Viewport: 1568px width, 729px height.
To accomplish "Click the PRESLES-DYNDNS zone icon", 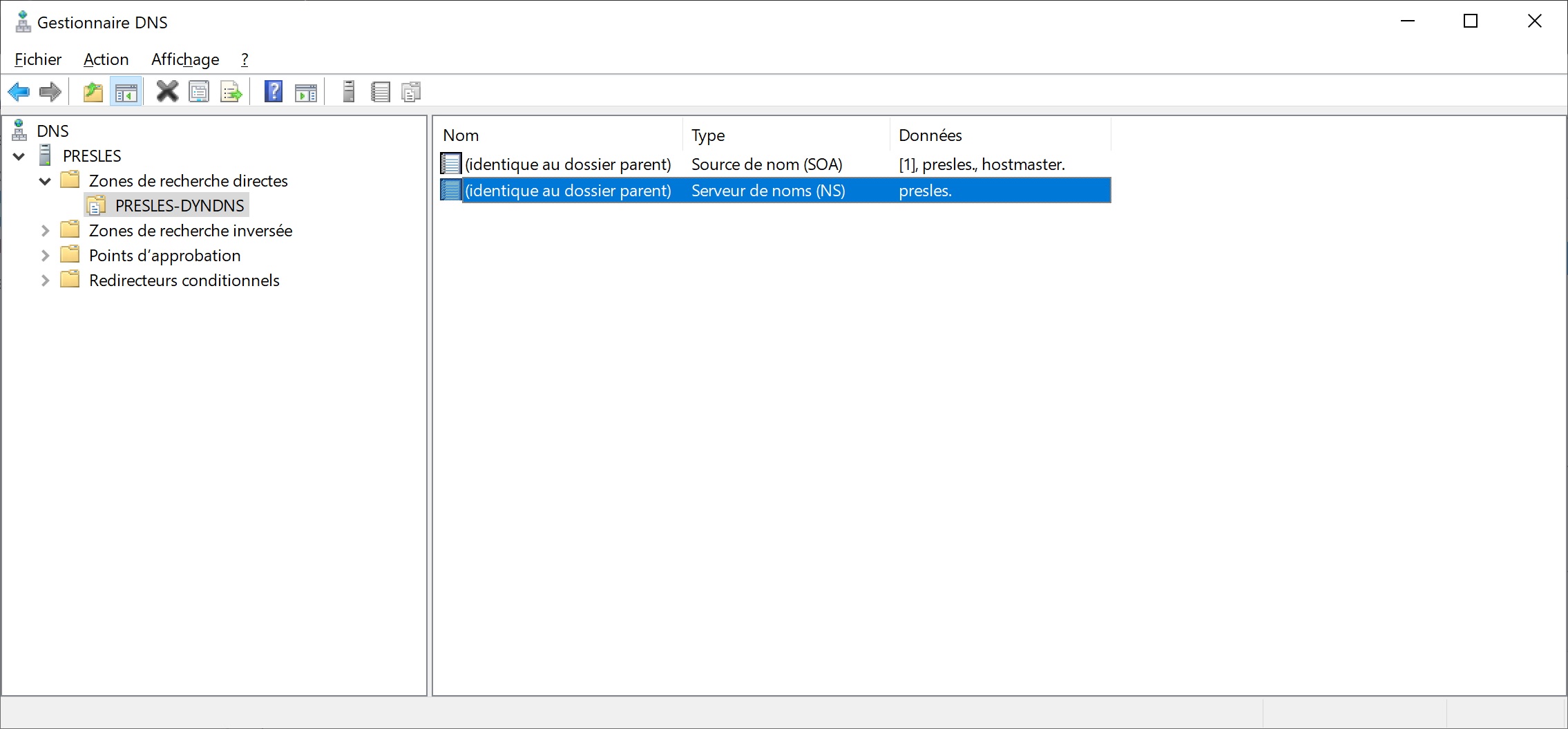I will coord(97,205).
